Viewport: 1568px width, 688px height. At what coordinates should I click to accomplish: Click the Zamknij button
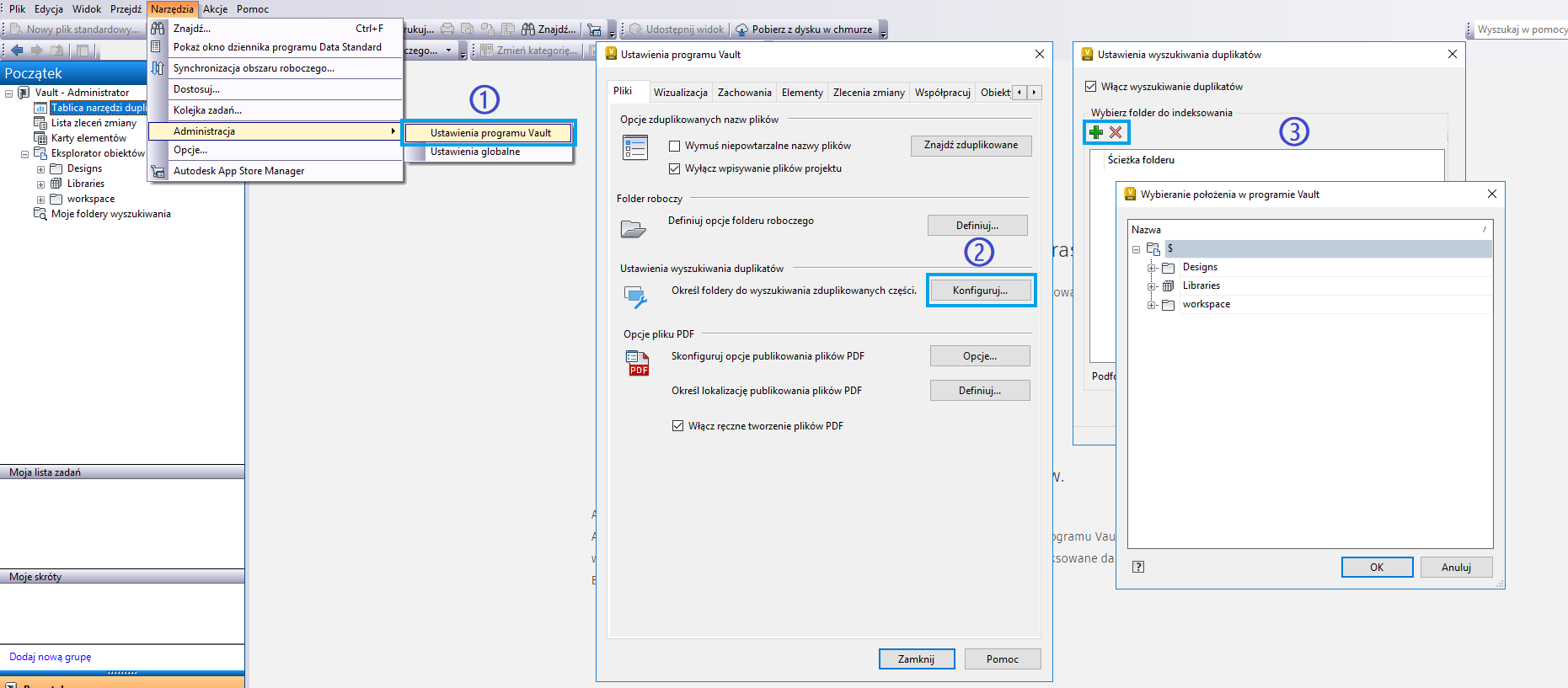tap(917, 659)
